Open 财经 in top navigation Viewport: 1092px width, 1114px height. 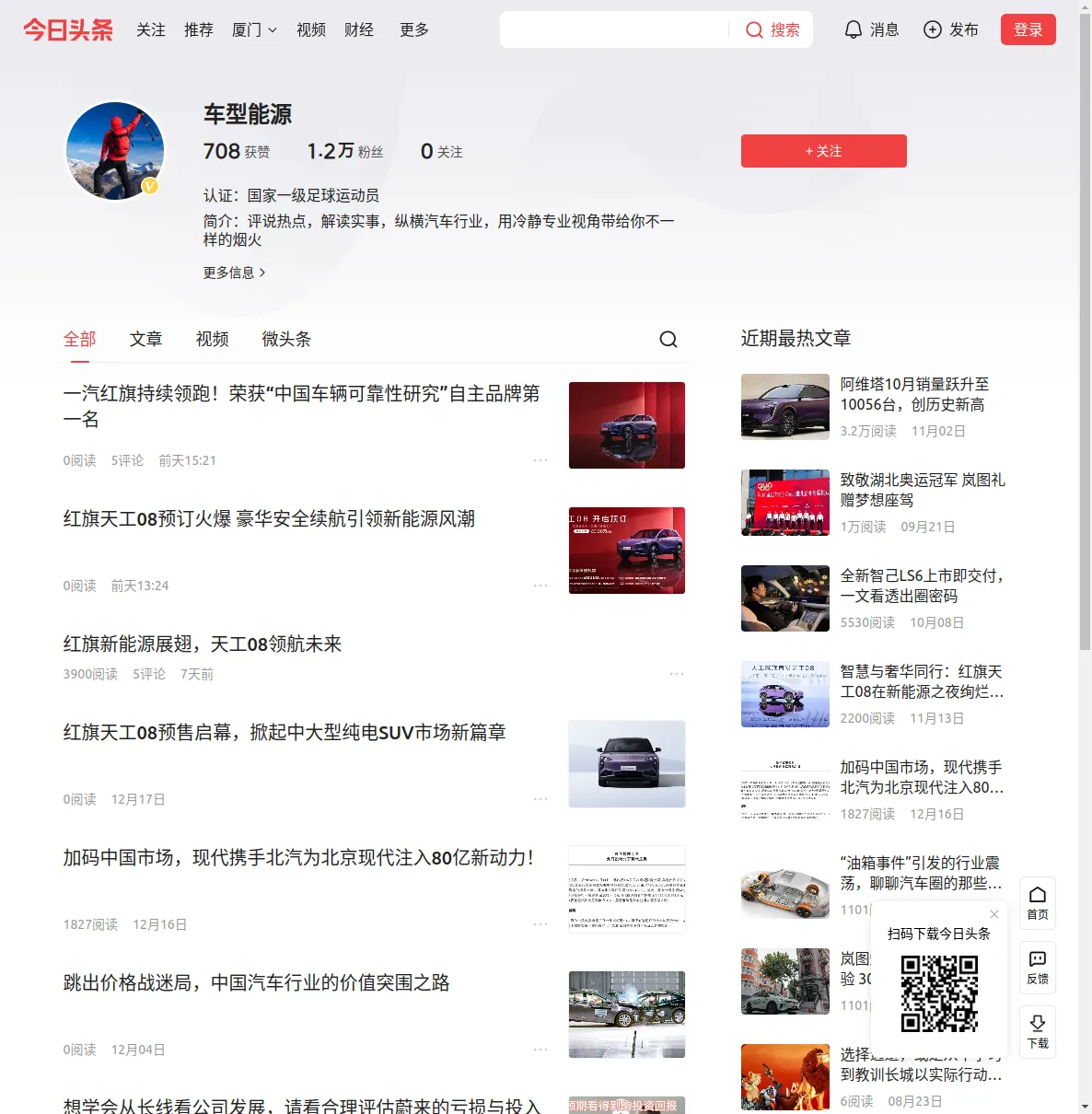point(359,29)
